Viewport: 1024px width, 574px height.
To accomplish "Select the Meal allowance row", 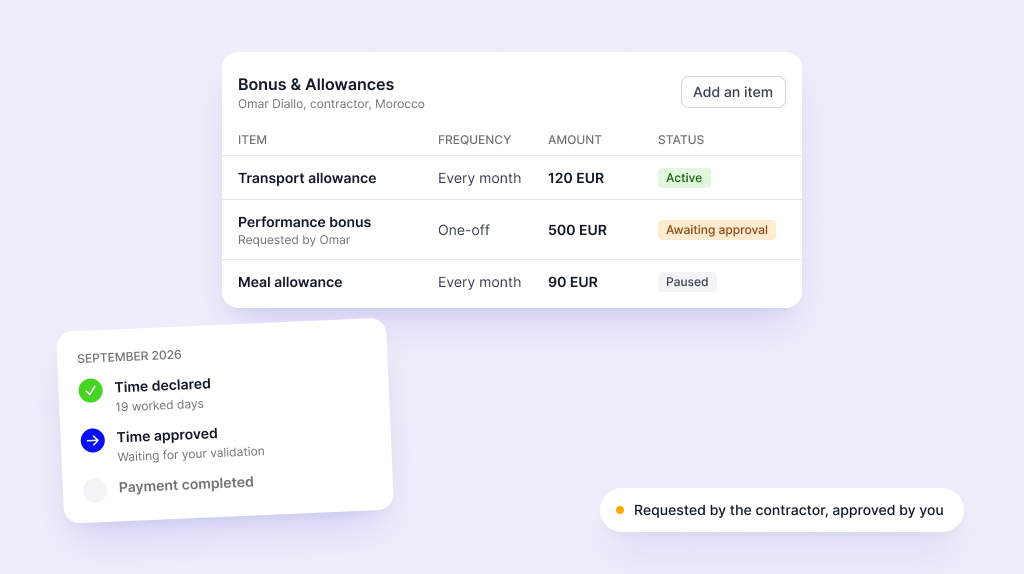I will pos(511,282).
